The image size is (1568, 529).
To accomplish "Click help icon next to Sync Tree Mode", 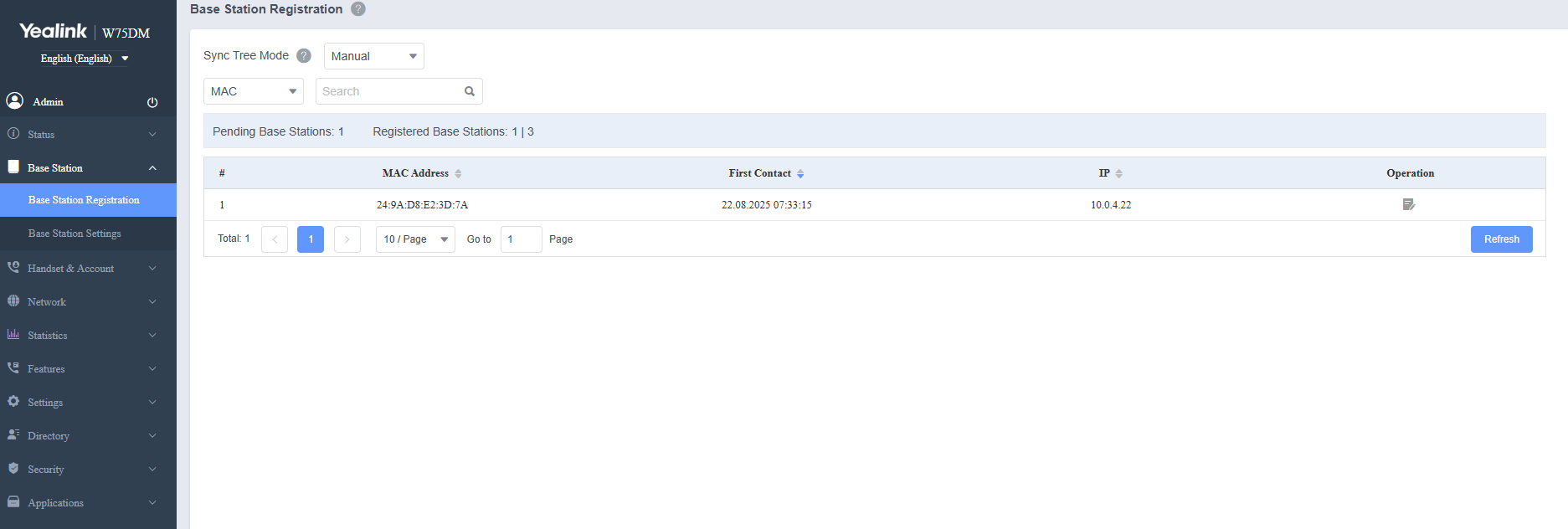I will click(304, 55).
